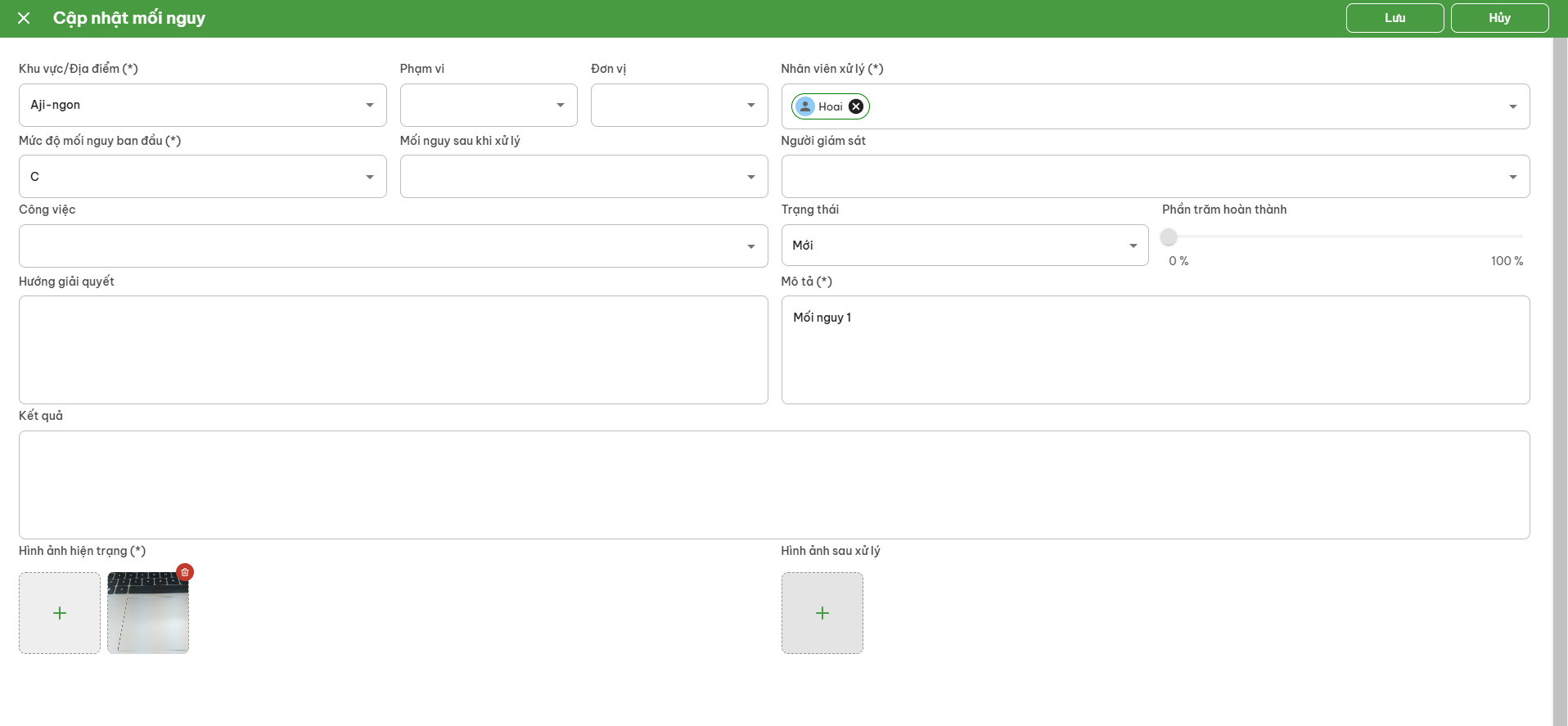Open the Khu vực/Địa điểm dropdown
The width and height of the screenshot is (1568, 726).
point(203,105)
